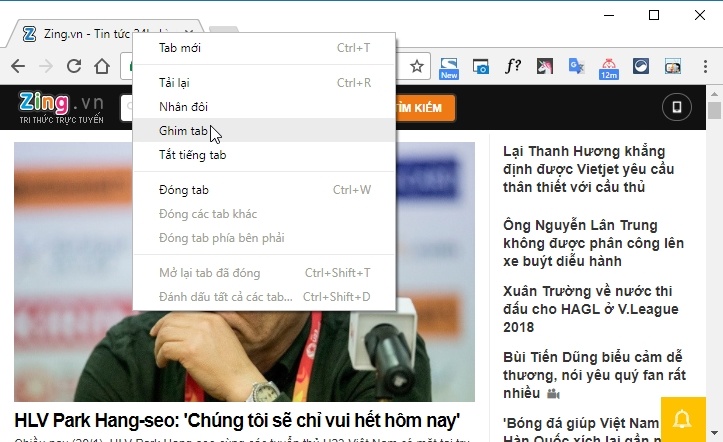Viewport: 723px width, 442px height.
Task: Click the page scrollbar down arrow
Action: pyautogui.click(x=714, y=433)
